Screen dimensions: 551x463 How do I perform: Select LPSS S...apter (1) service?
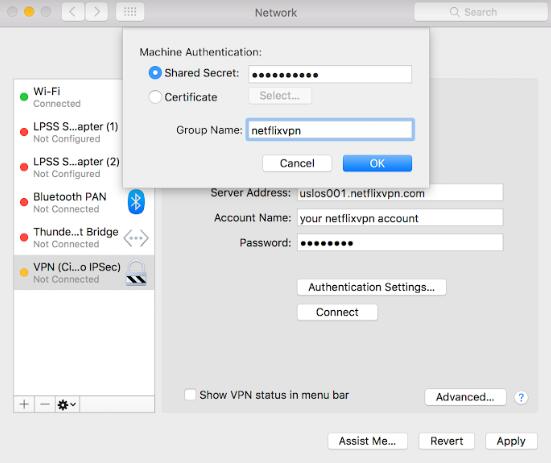click(69, 132)
